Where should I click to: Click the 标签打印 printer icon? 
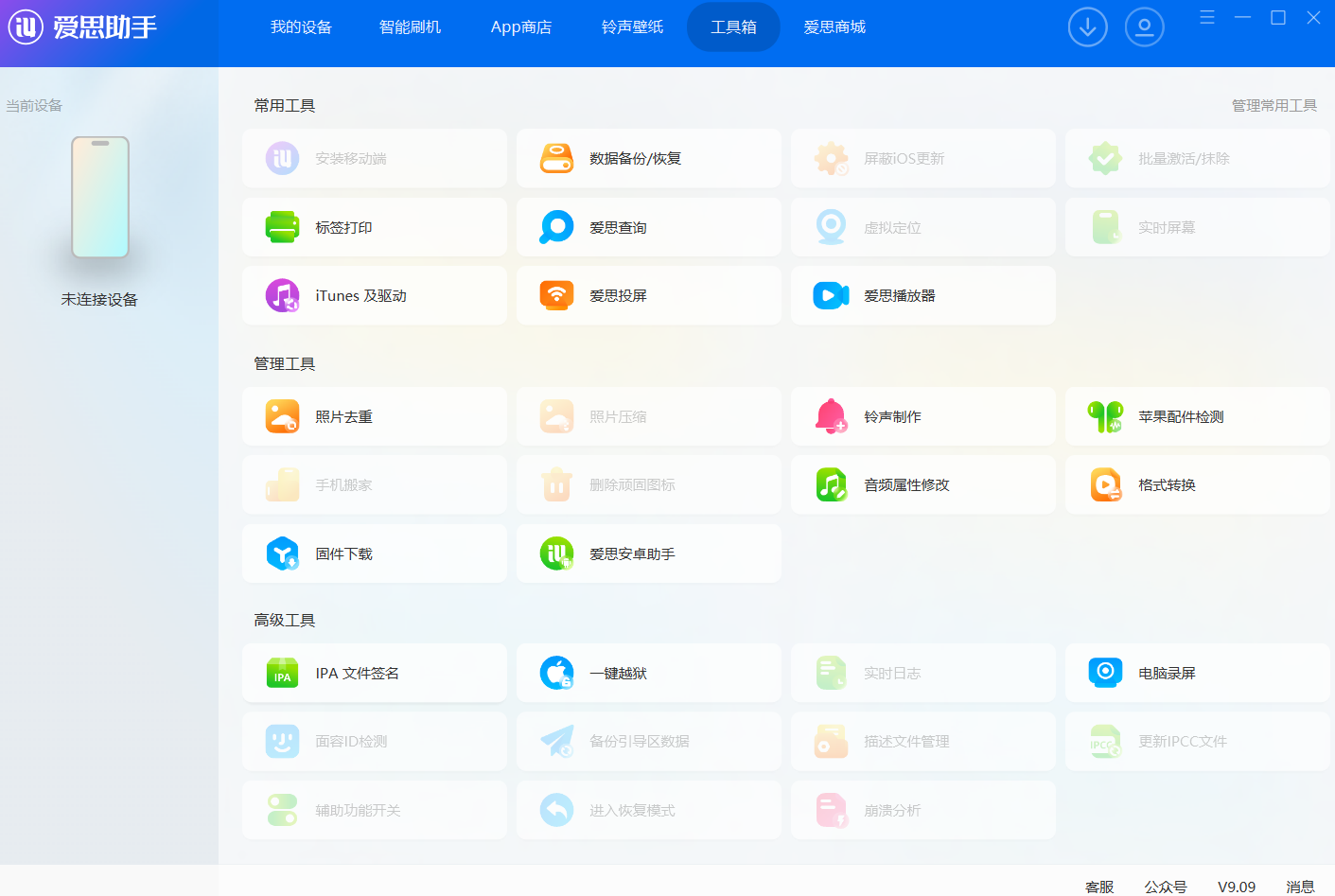282,227
